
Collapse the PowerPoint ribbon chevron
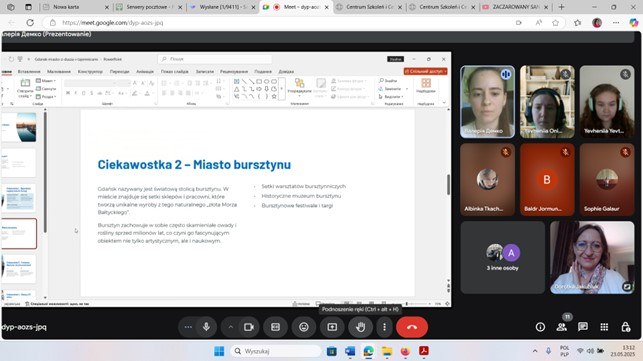[x=444, y=103]
